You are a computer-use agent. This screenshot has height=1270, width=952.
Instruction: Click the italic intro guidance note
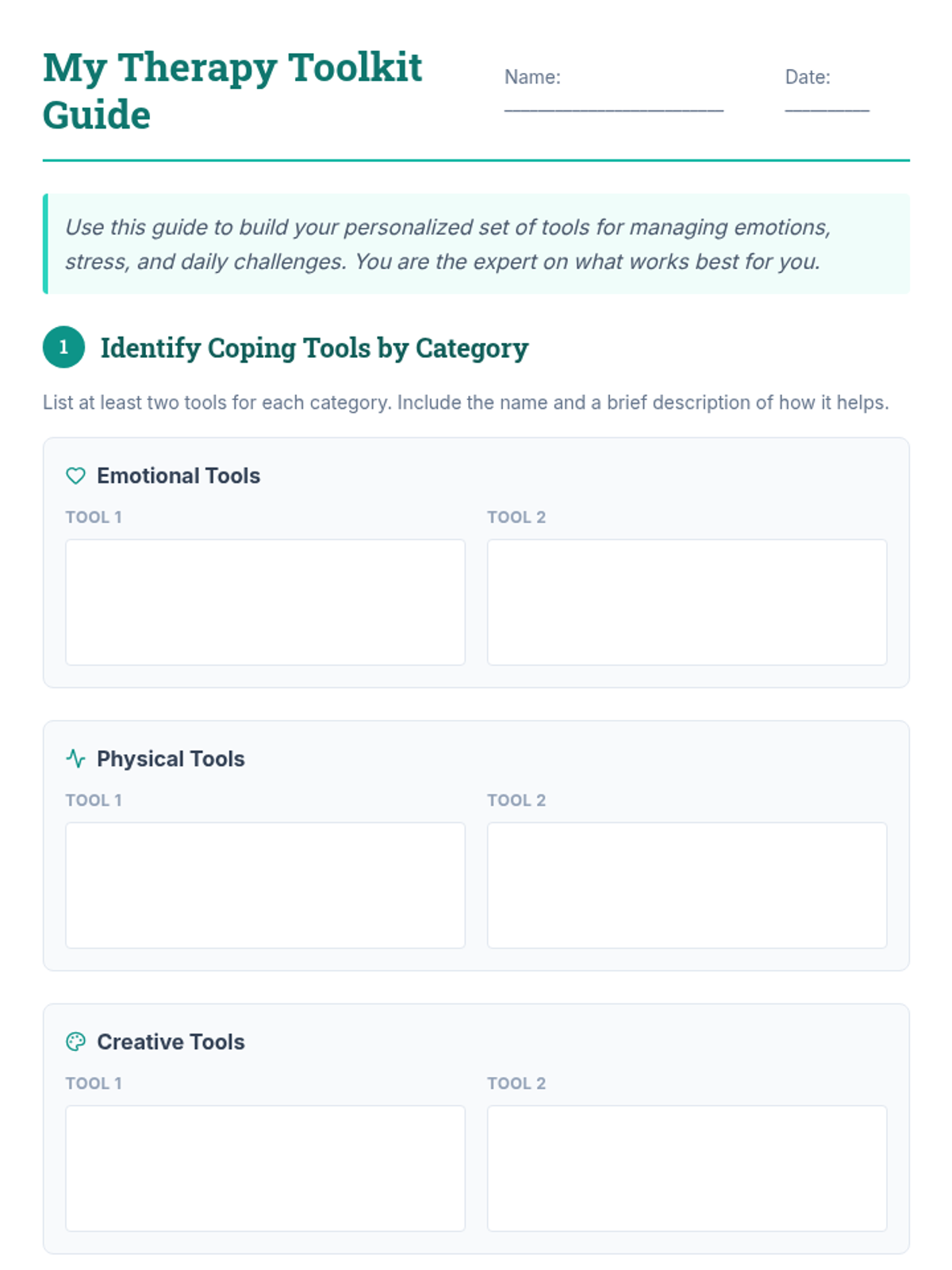point(447,244)
